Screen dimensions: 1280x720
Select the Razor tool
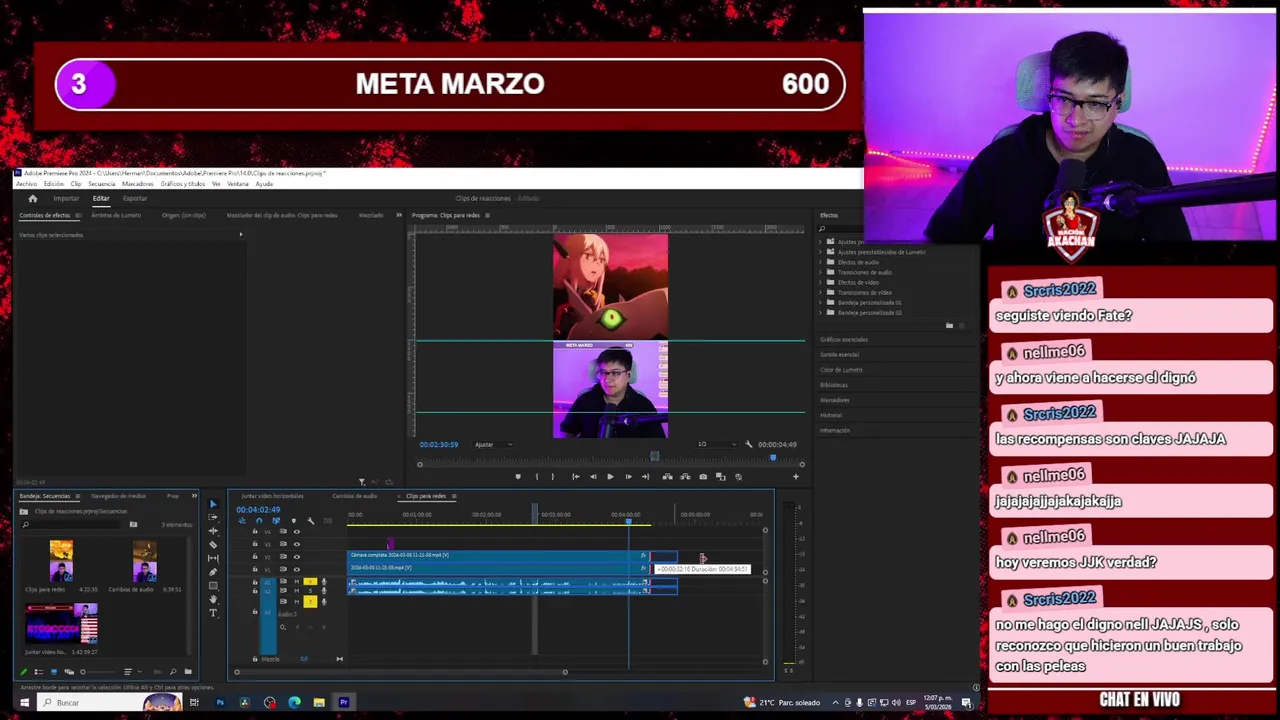point(213,545)
